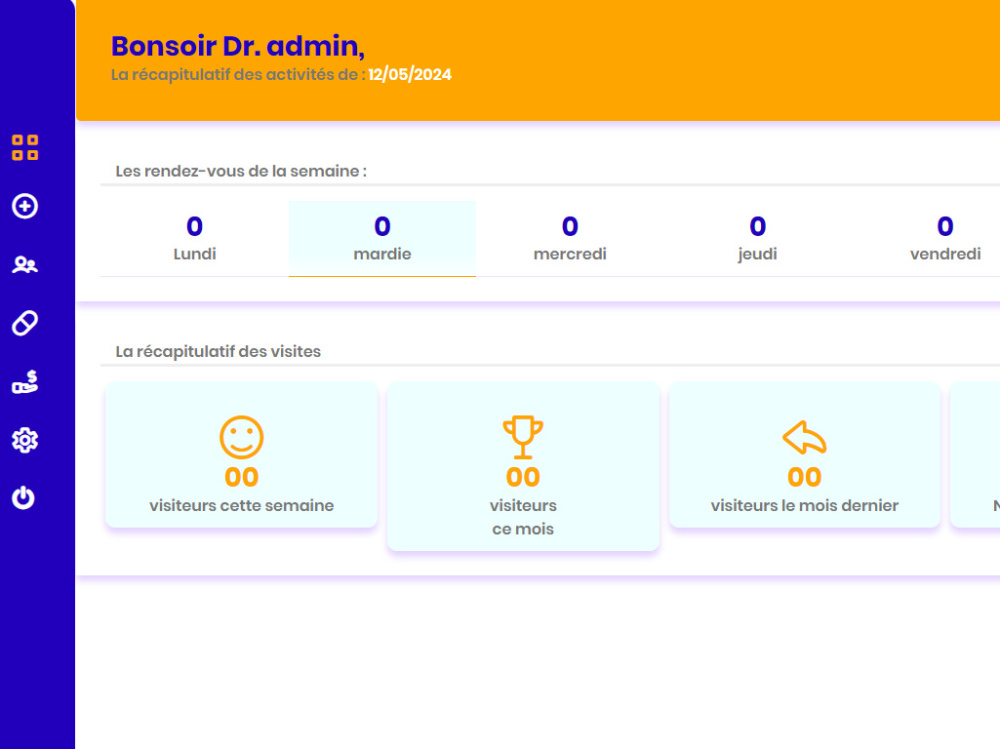Click the date 12/05/2024 in header
Screen dimensions: 1000x749
click(x=410, y=75)
